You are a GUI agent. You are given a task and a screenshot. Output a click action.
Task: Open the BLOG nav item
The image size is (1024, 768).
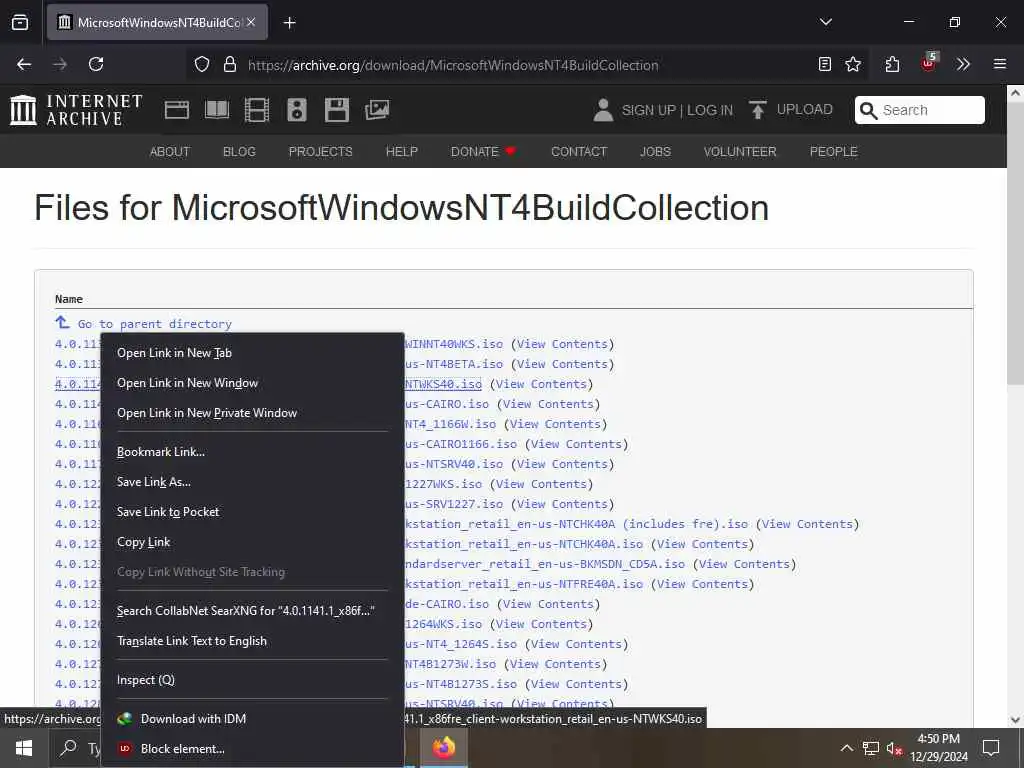[239, 152]
